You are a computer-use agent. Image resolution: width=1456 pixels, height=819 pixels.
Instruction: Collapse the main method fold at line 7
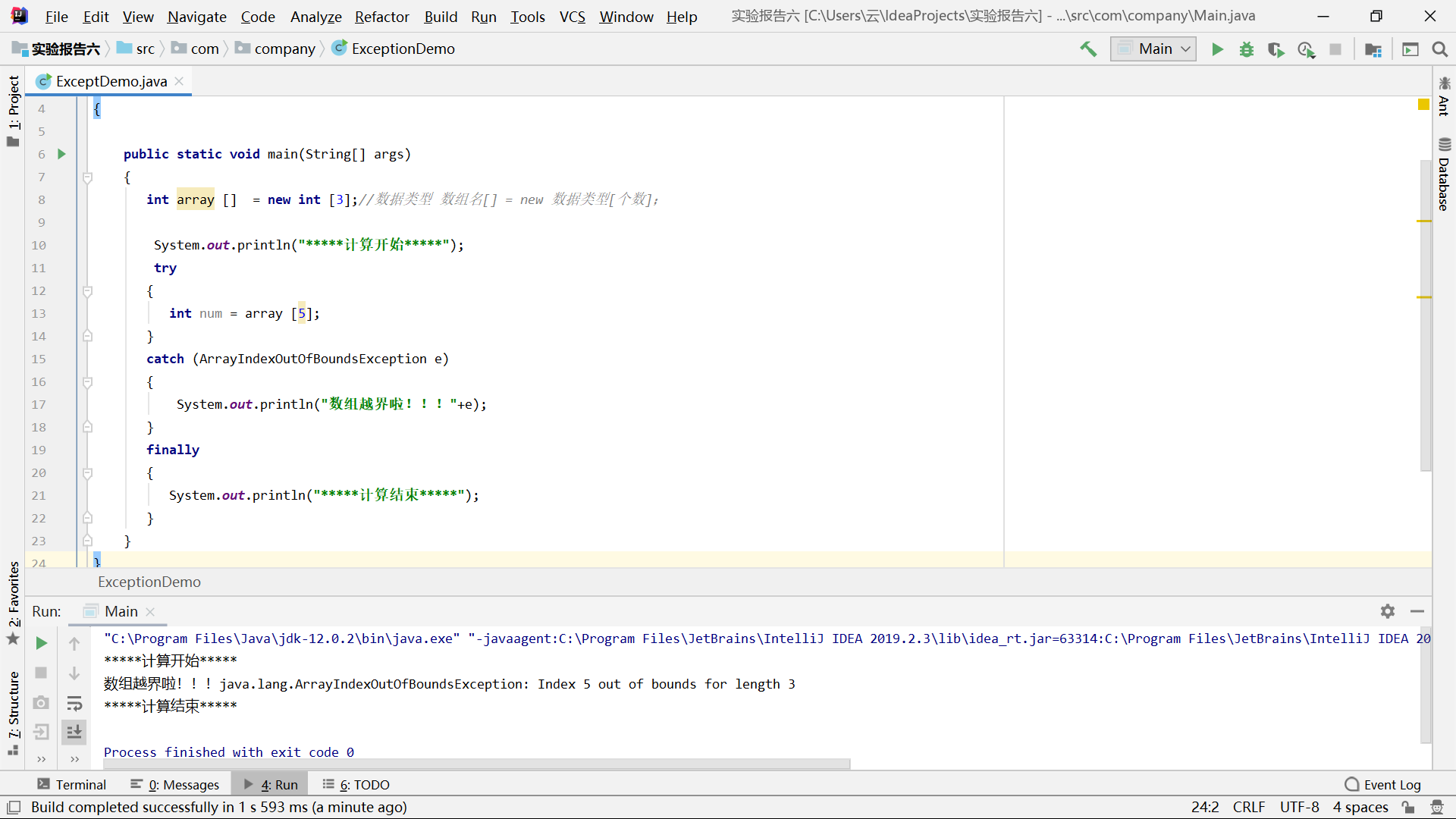(87, 177)
